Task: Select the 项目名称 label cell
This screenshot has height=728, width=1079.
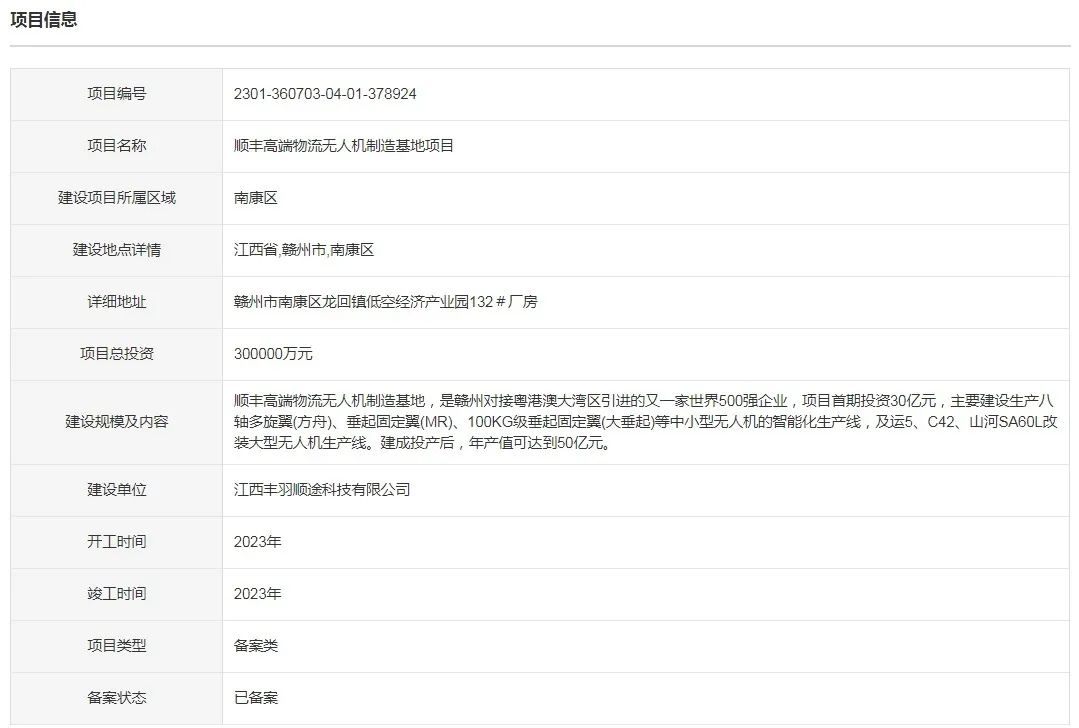Action: coord(116,146)
